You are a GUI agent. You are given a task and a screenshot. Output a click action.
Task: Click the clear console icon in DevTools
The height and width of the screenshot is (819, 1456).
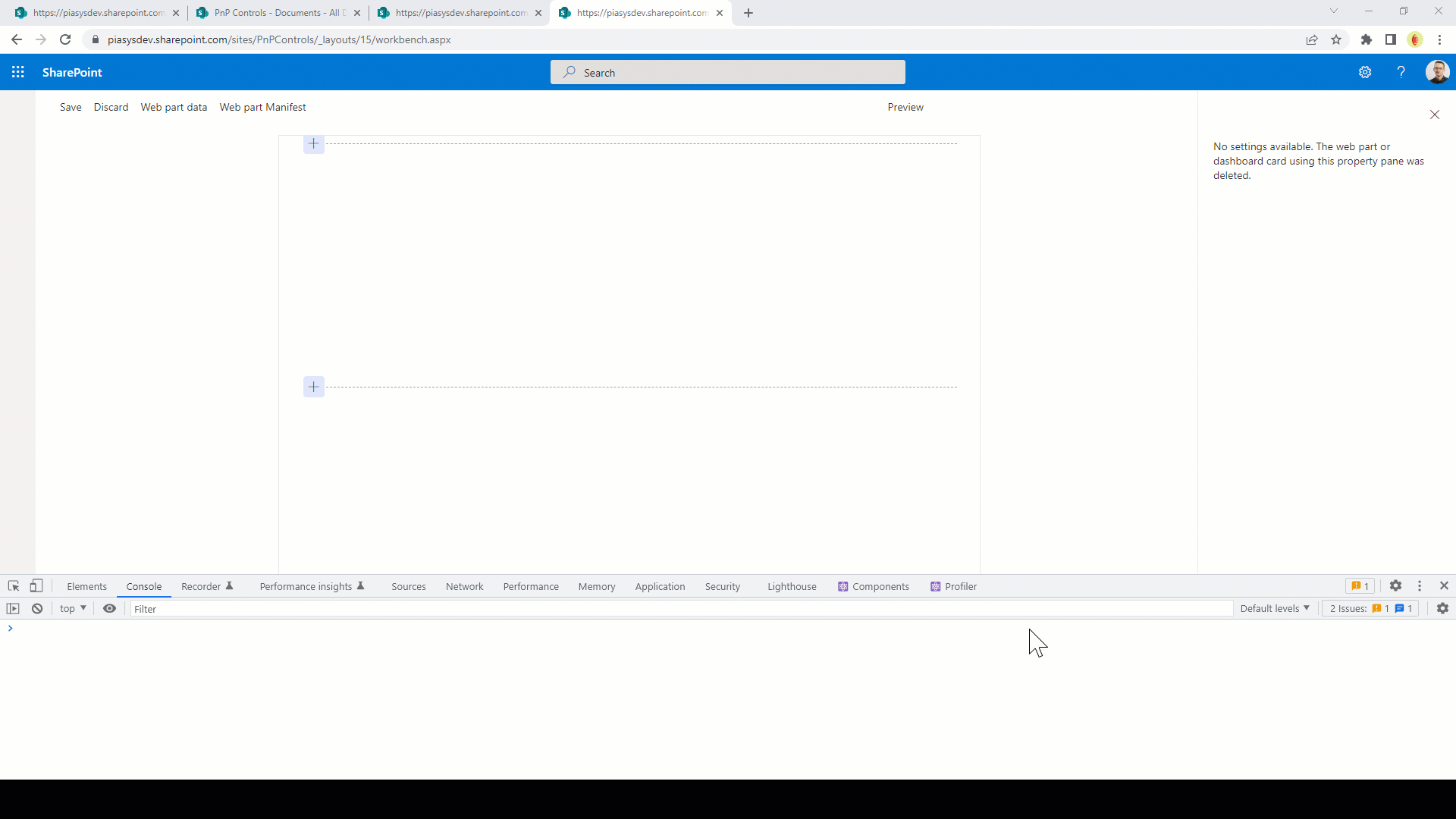[37, 608]
